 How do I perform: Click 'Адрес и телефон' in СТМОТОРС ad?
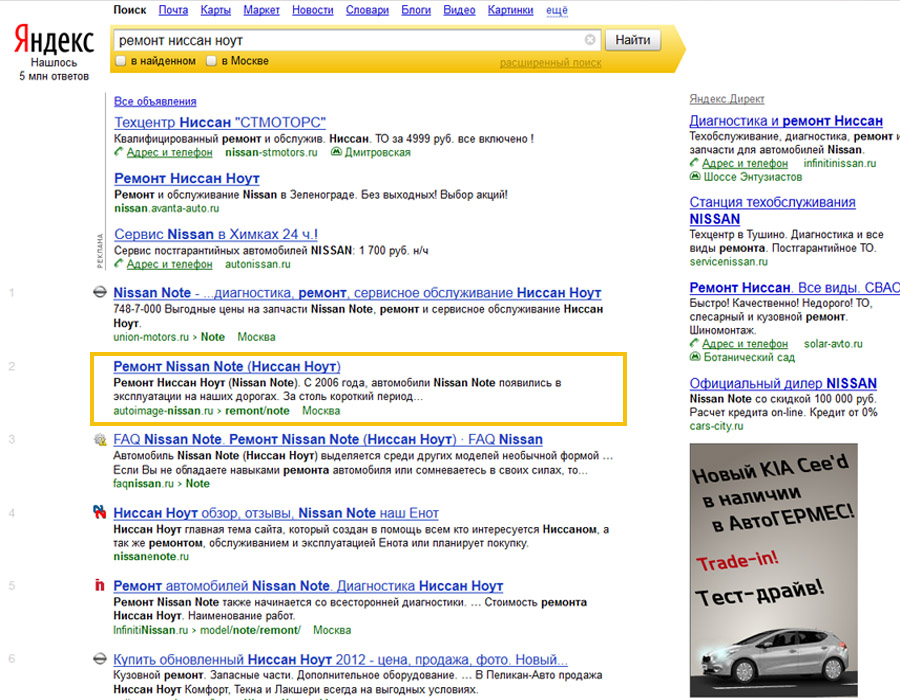tap(169, 152)
